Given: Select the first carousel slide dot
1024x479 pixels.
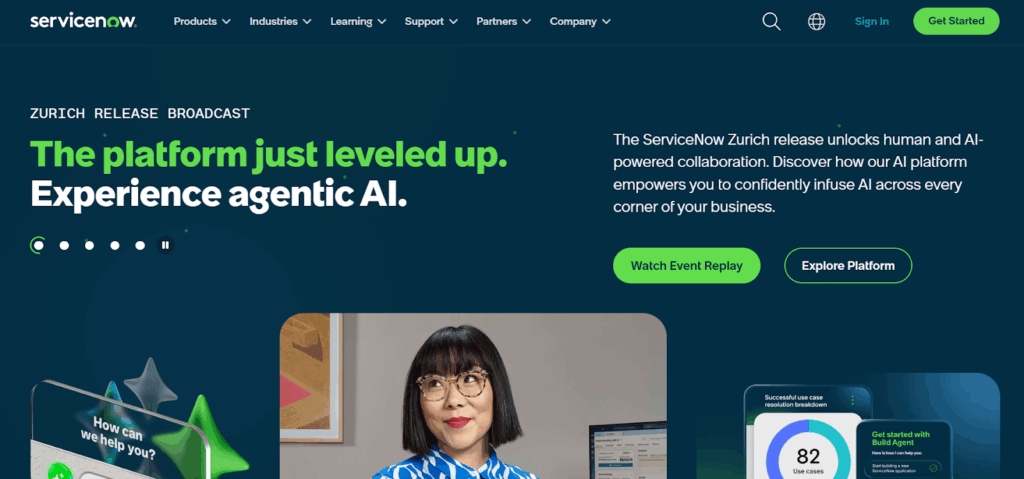Looking at the screenshot, I should [39, 245].
